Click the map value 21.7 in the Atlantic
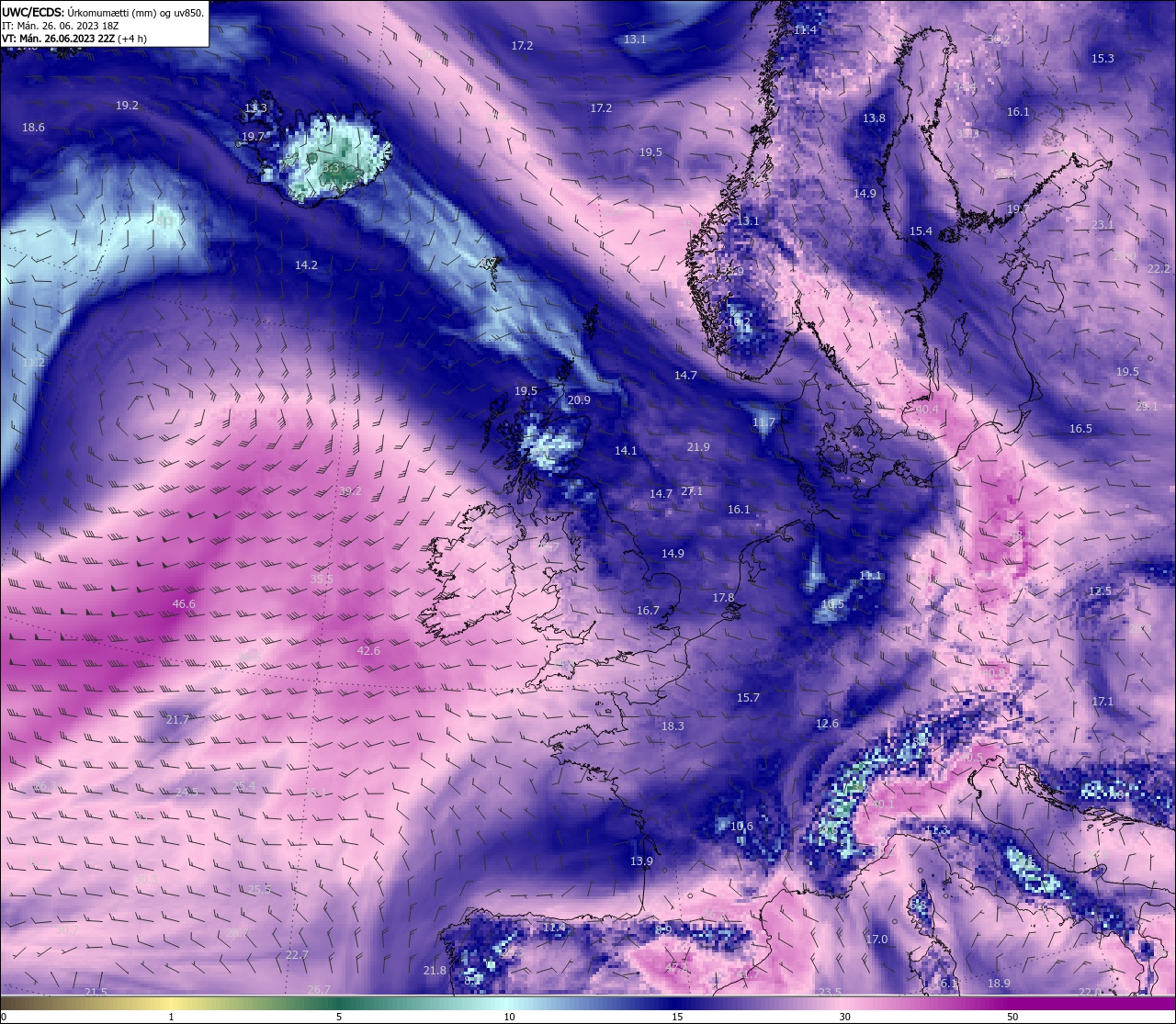The image size is (1176, 1024). point(177,720)
